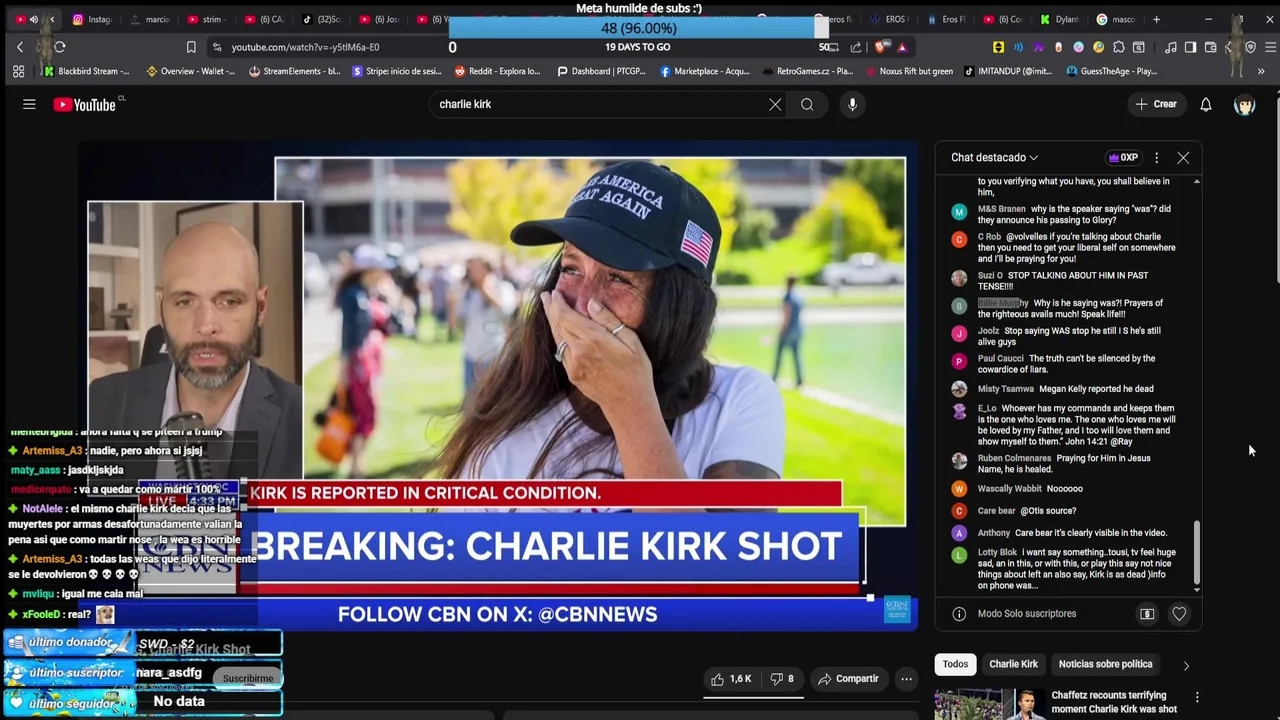
Task: Go back in browser history
Action: [x=19, y=47]
